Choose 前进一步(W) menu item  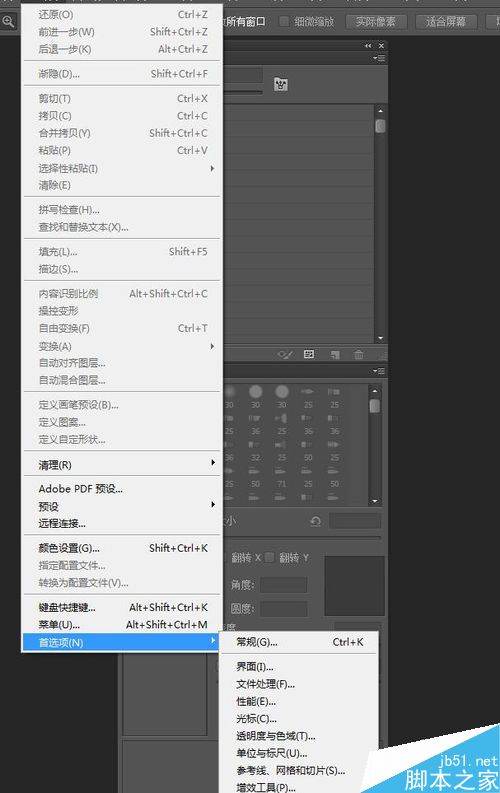click(122, 32)
